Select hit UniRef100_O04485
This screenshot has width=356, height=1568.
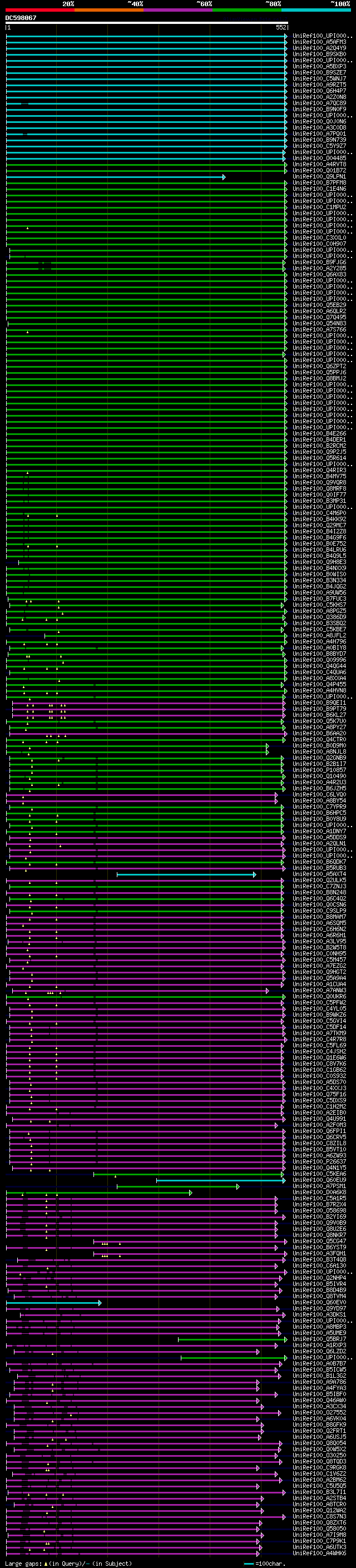[x=319, y=159]
